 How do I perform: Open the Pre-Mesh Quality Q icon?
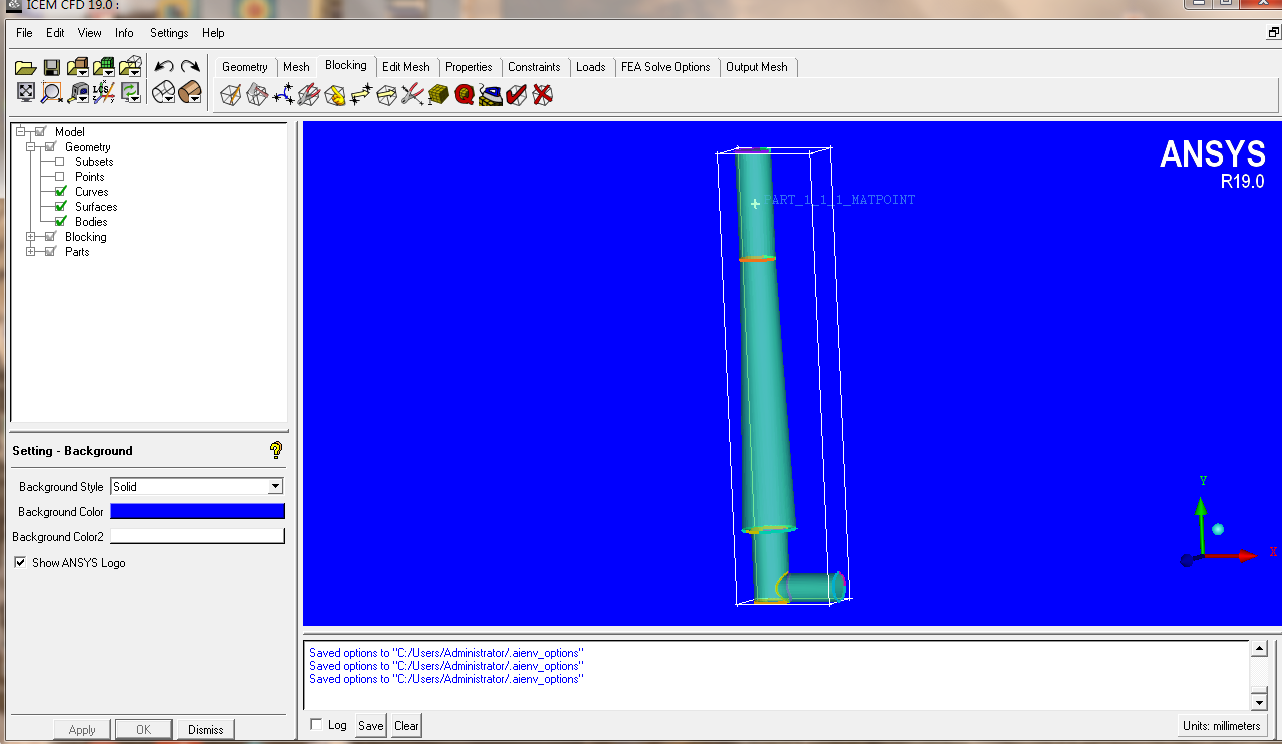pyautogui.click(x=464, y=95)
